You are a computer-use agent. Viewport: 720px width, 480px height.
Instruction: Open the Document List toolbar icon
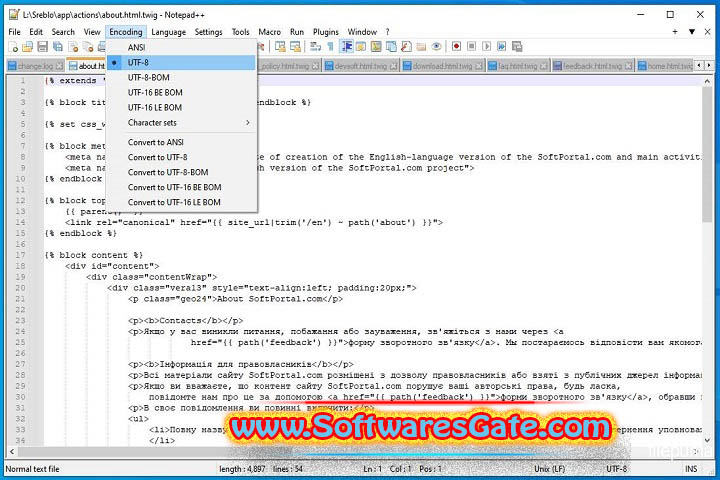tap(391, 46)
